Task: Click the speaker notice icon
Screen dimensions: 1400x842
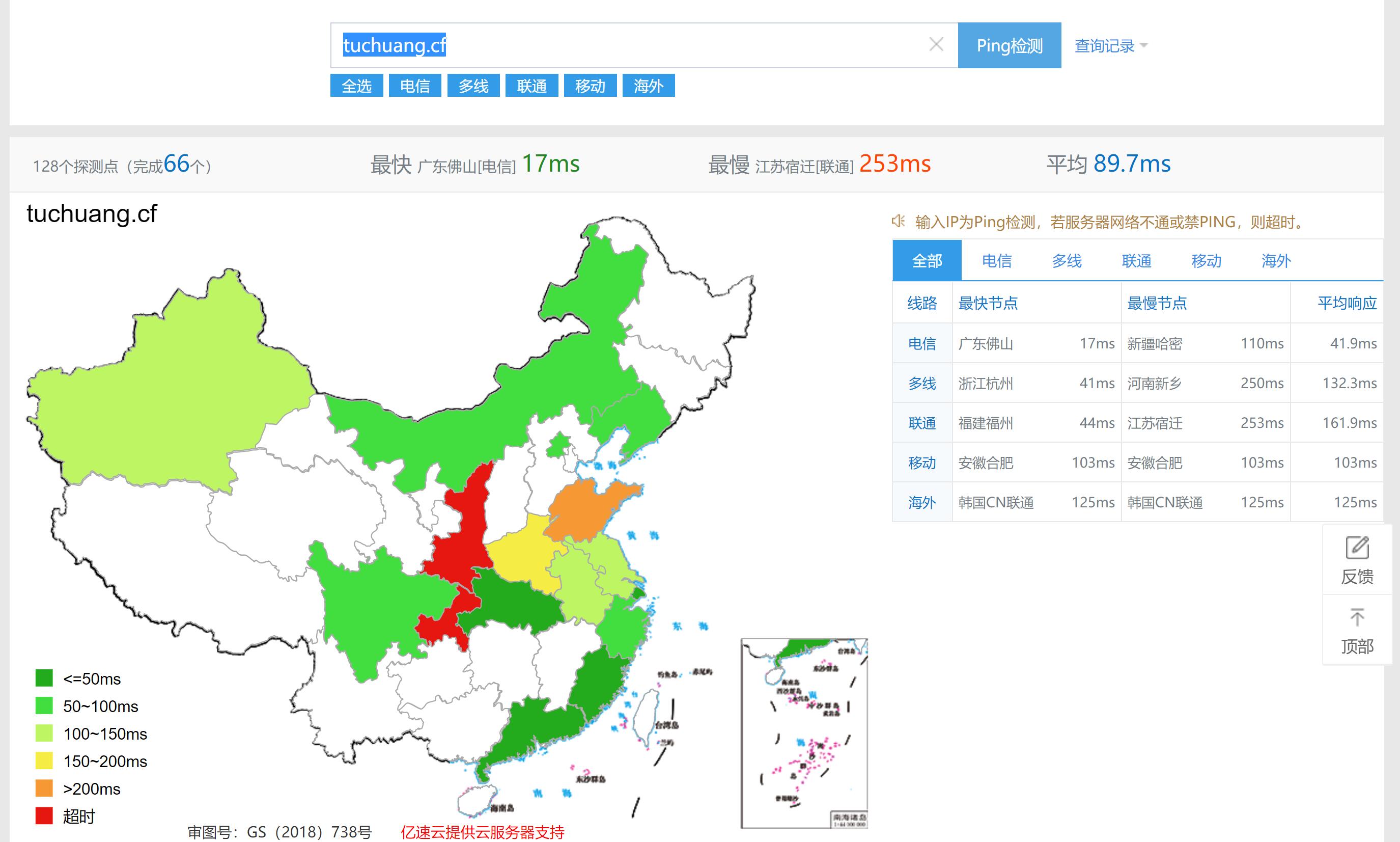Action: [898, 221]
